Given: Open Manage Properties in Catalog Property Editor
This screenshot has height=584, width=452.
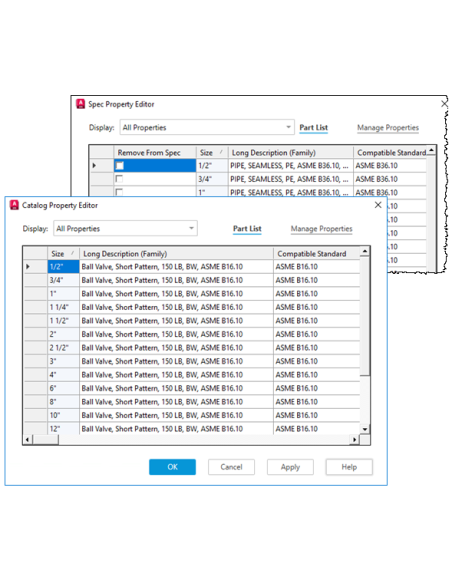Looking at the screenshot, I should pyautogui.click(x=321, y=229).
